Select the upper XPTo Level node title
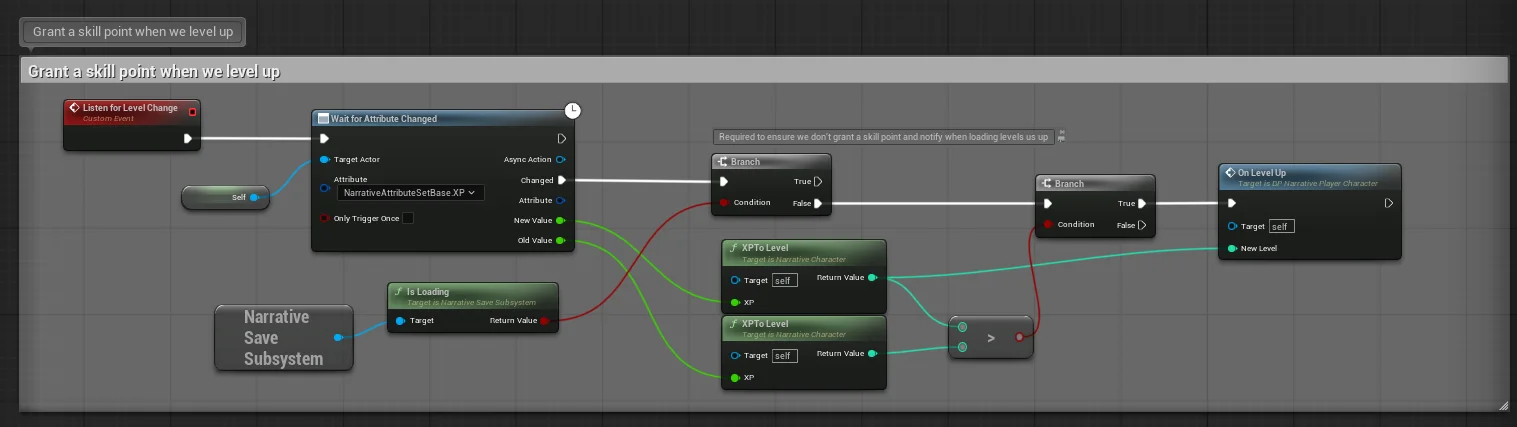 765,248
